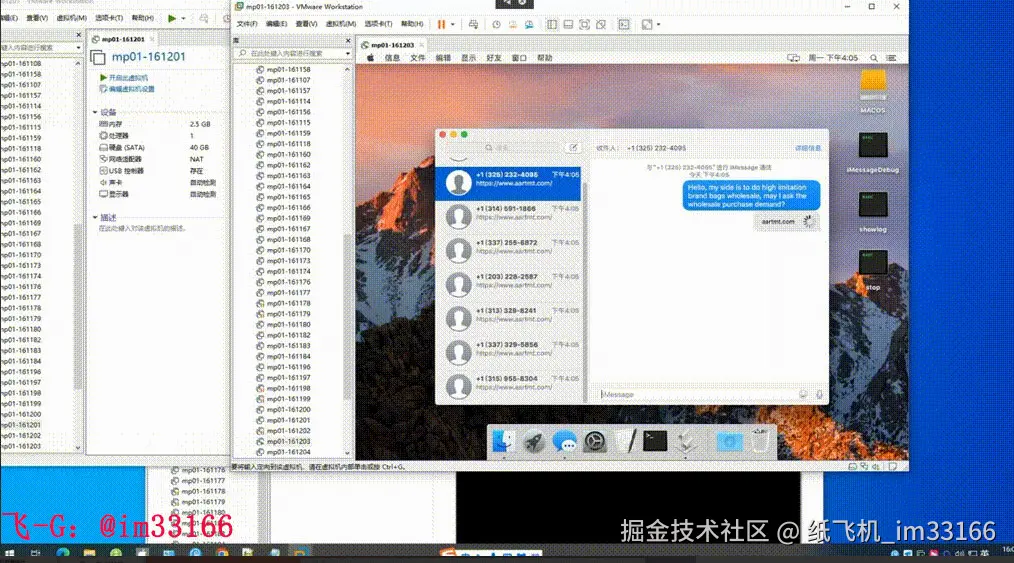Open the 好友 menu in macOS menu bar
Viewport: 1014px width, 563px height.
point(494,58)
